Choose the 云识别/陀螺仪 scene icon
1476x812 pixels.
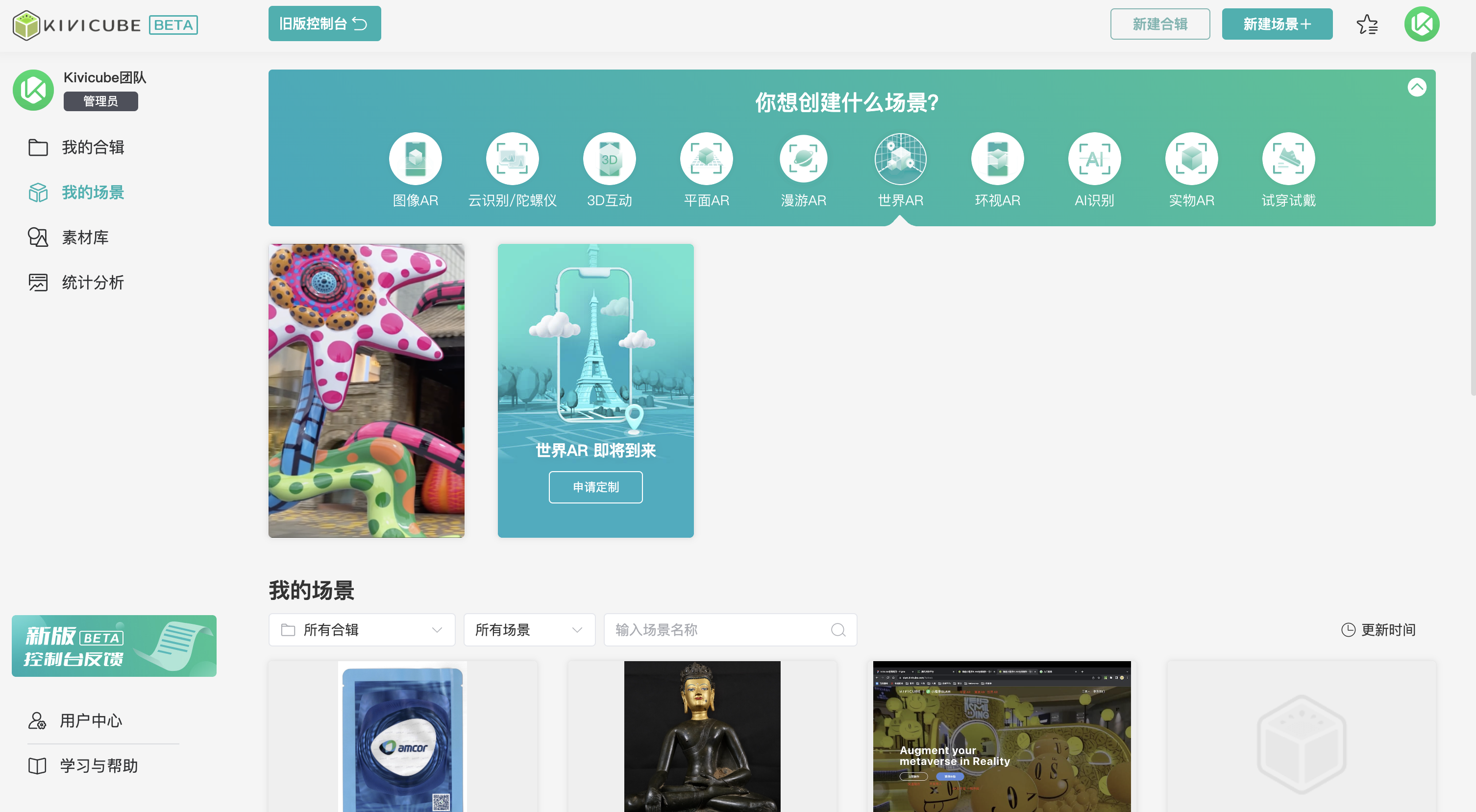tap(512, 159)
